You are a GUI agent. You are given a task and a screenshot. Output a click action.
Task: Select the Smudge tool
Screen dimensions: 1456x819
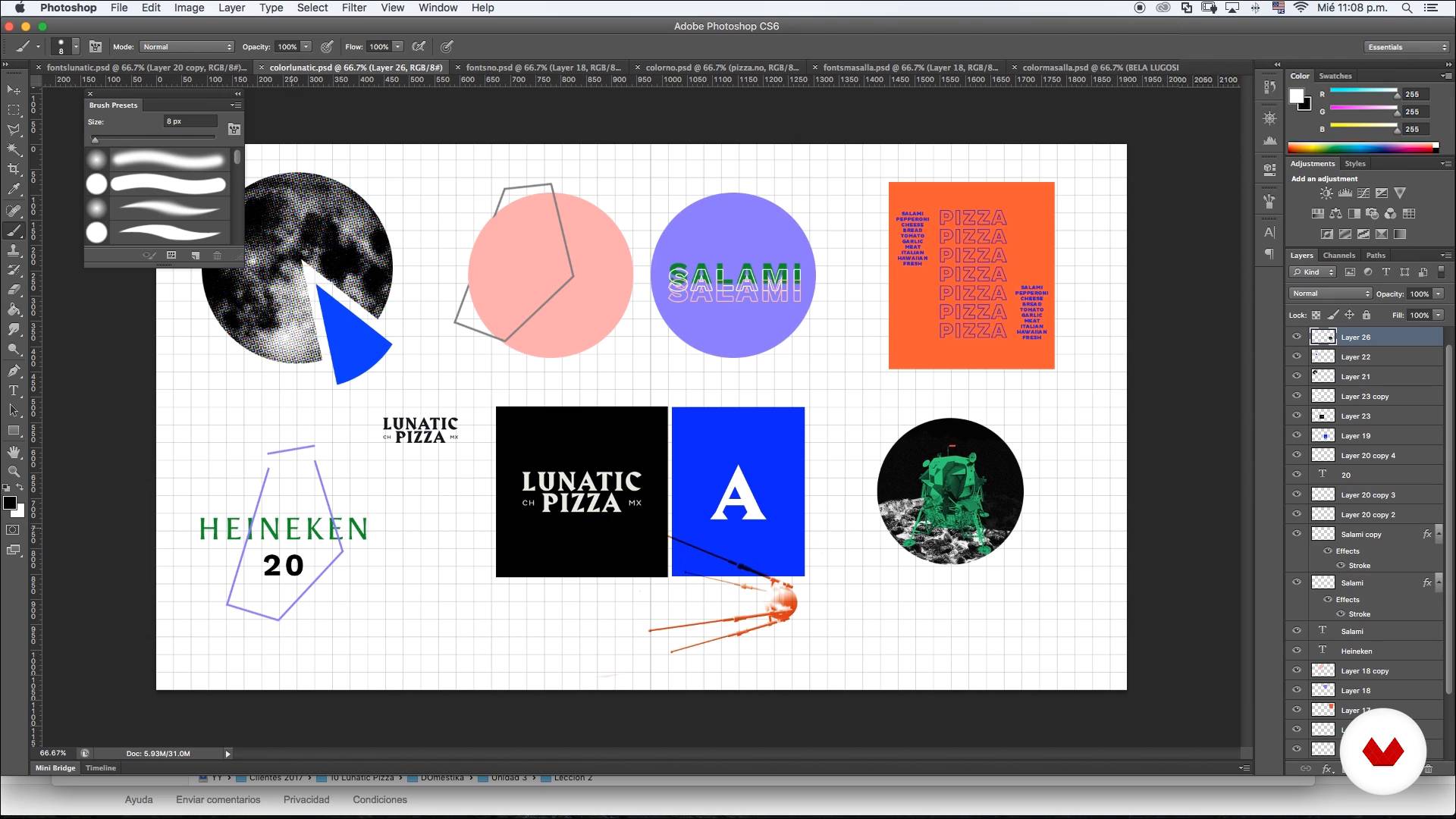pyautogui.click(x=14, y=329)
